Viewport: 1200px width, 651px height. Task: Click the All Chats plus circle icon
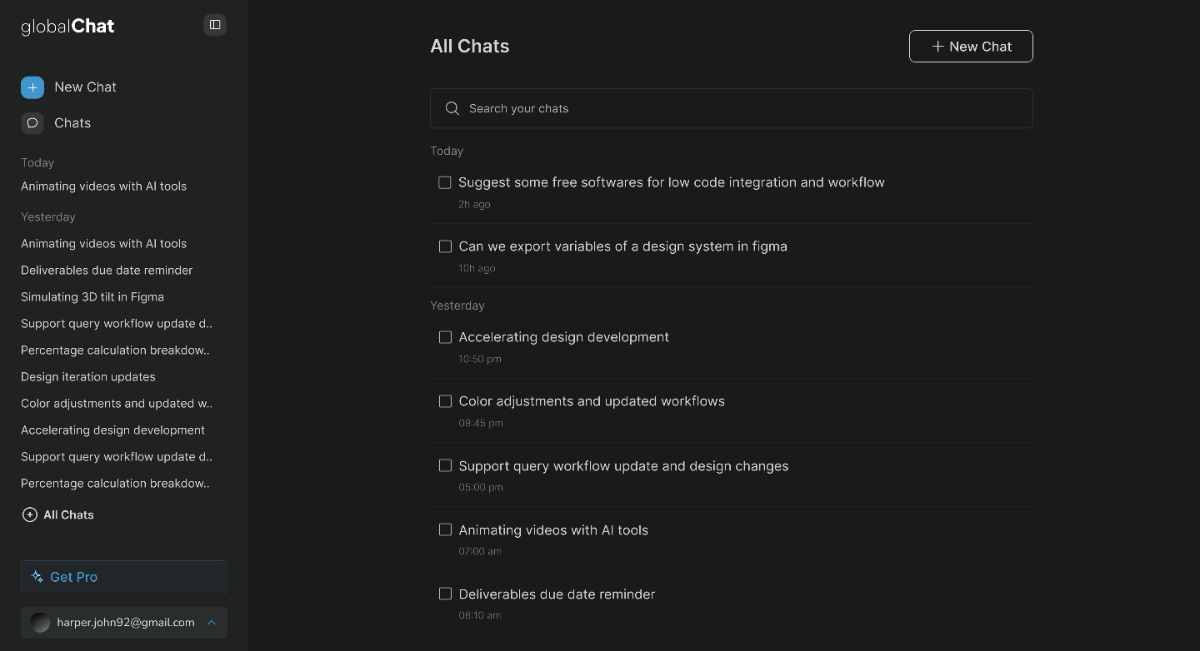30,515
